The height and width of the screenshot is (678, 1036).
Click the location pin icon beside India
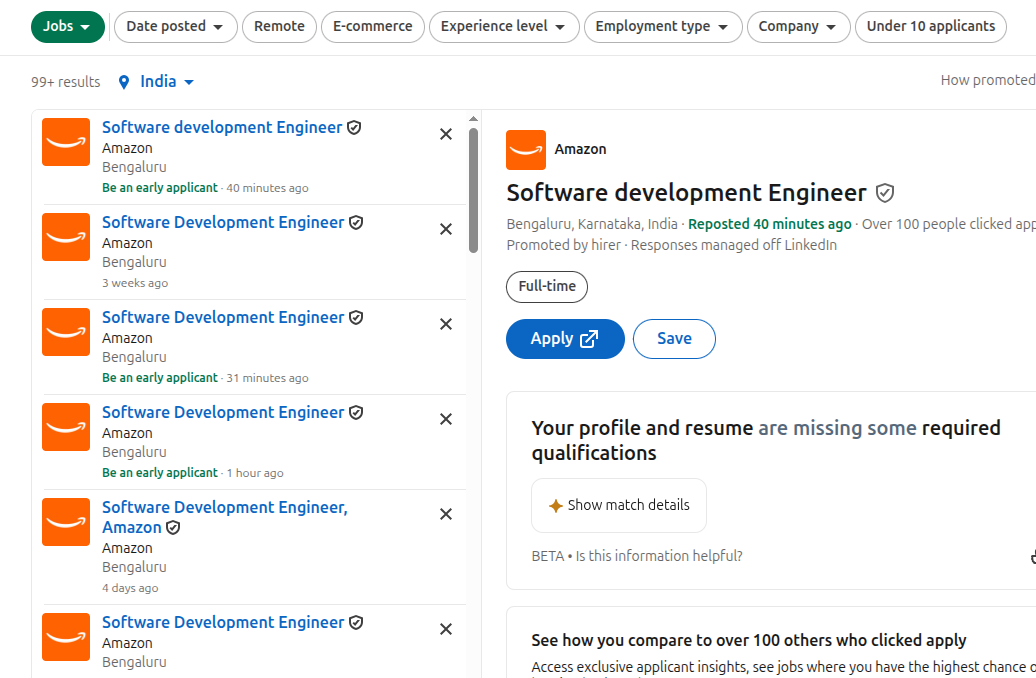click(x=124, y=82)
